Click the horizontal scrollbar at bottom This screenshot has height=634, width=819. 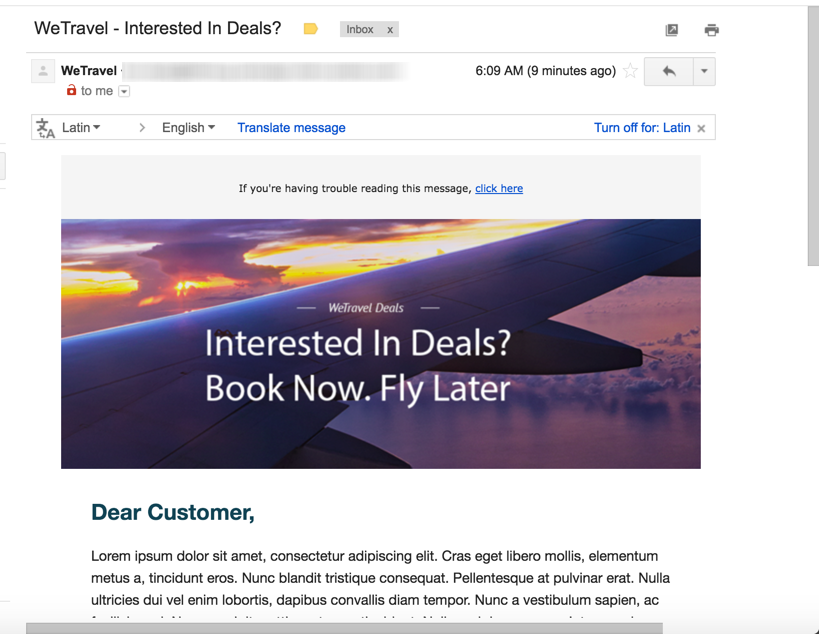pos(344,628)
